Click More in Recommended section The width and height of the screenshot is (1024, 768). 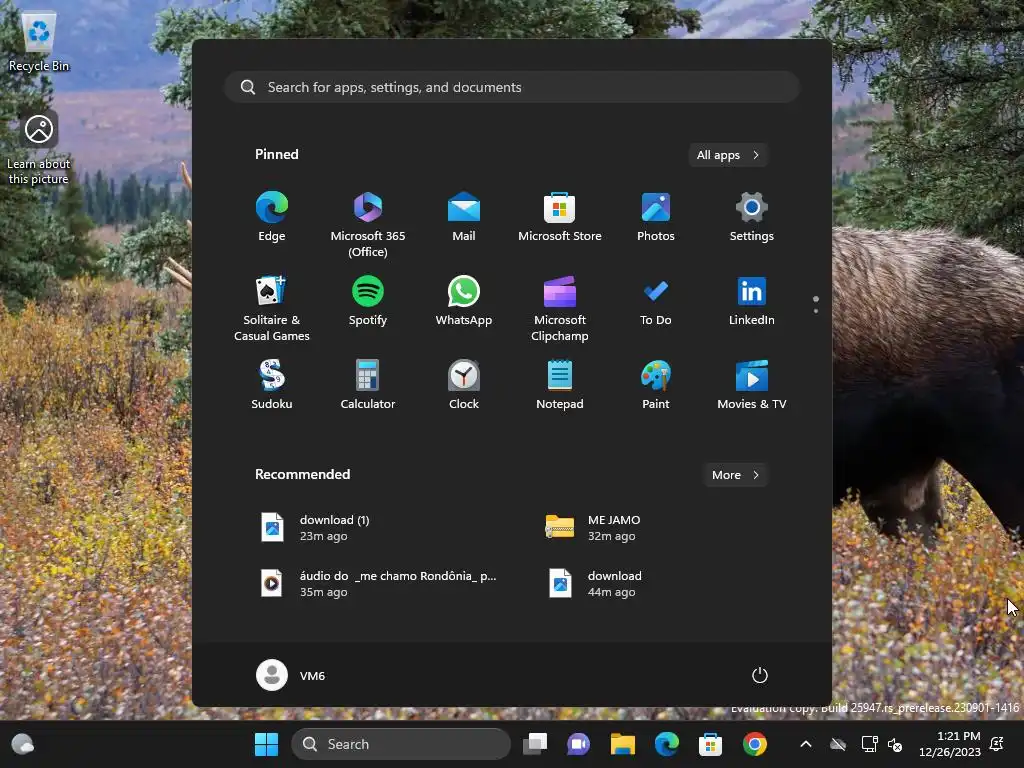click(x=735, y=475)
